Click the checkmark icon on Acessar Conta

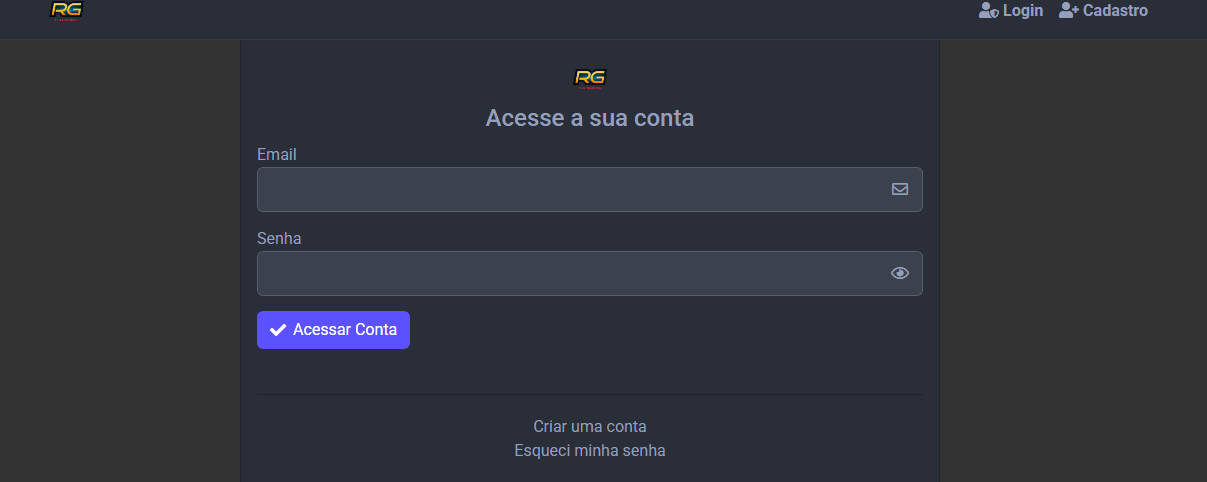click(278, 330)
